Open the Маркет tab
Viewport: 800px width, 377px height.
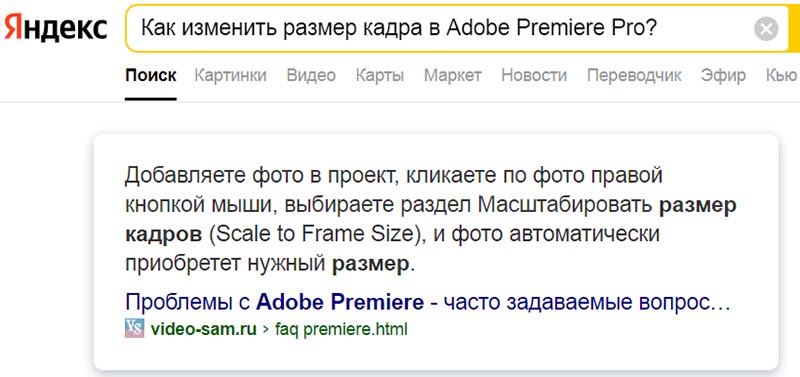(453, 76)
